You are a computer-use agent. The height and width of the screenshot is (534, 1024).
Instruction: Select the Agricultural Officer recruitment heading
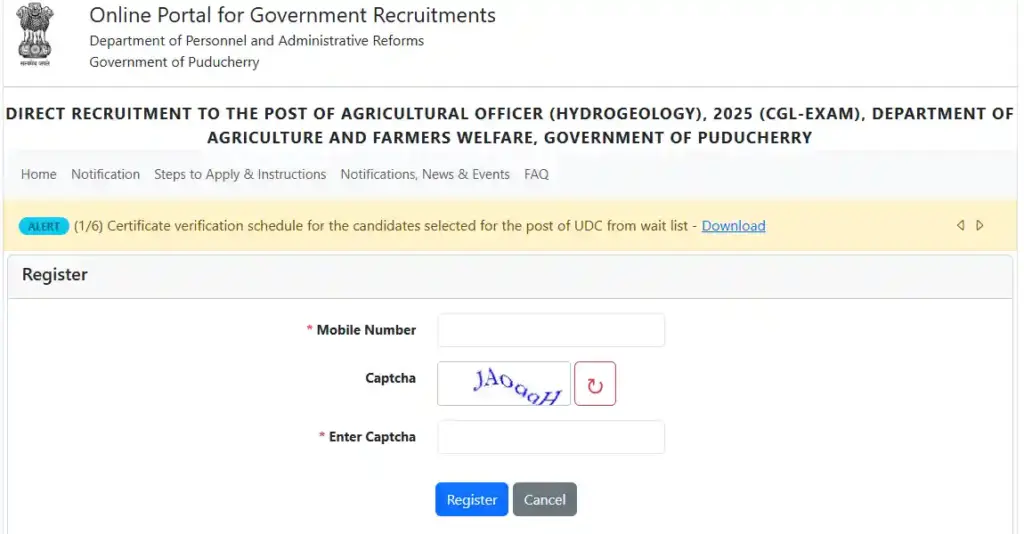(510, 125)
